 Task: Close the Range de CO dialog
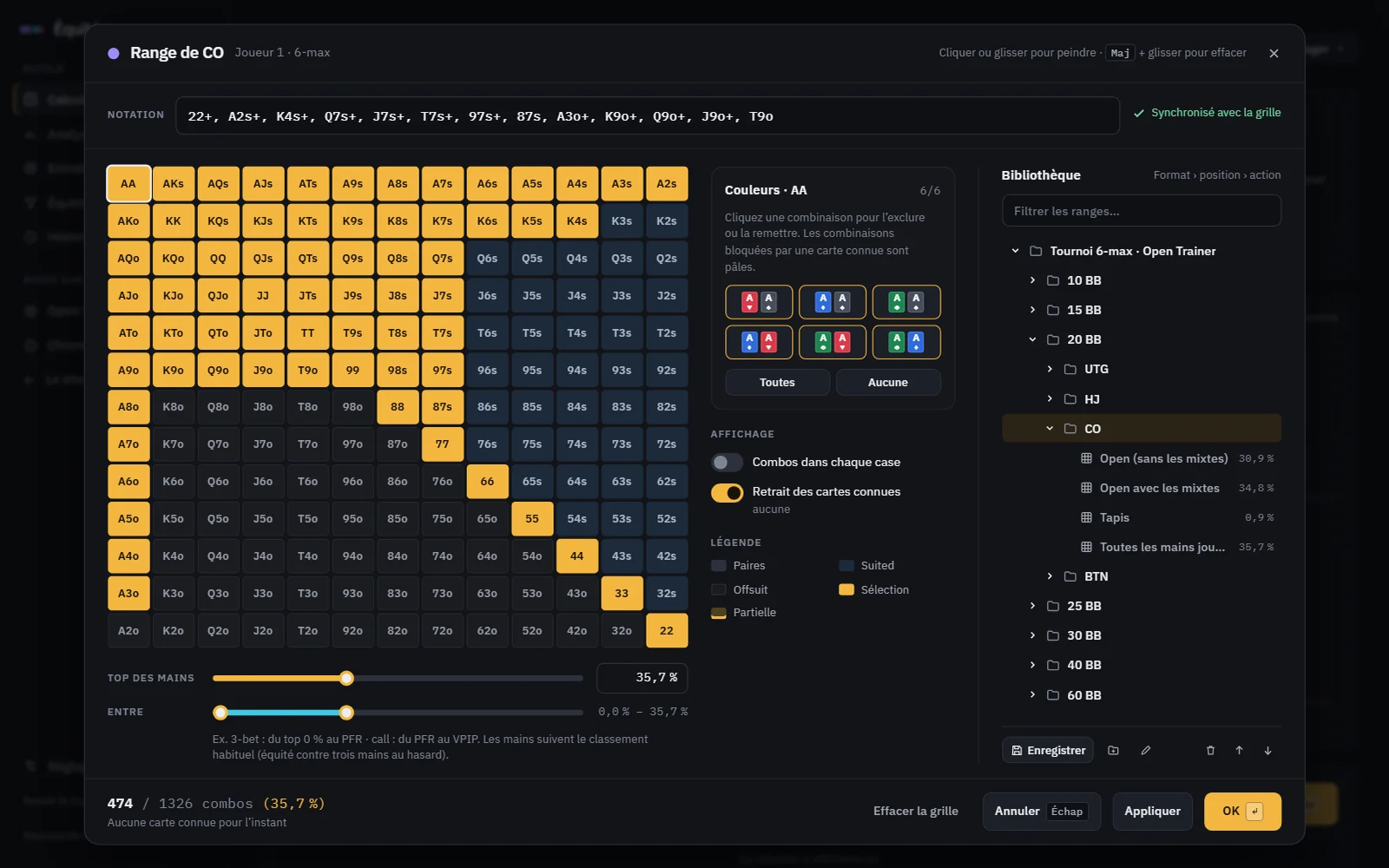1274,53
